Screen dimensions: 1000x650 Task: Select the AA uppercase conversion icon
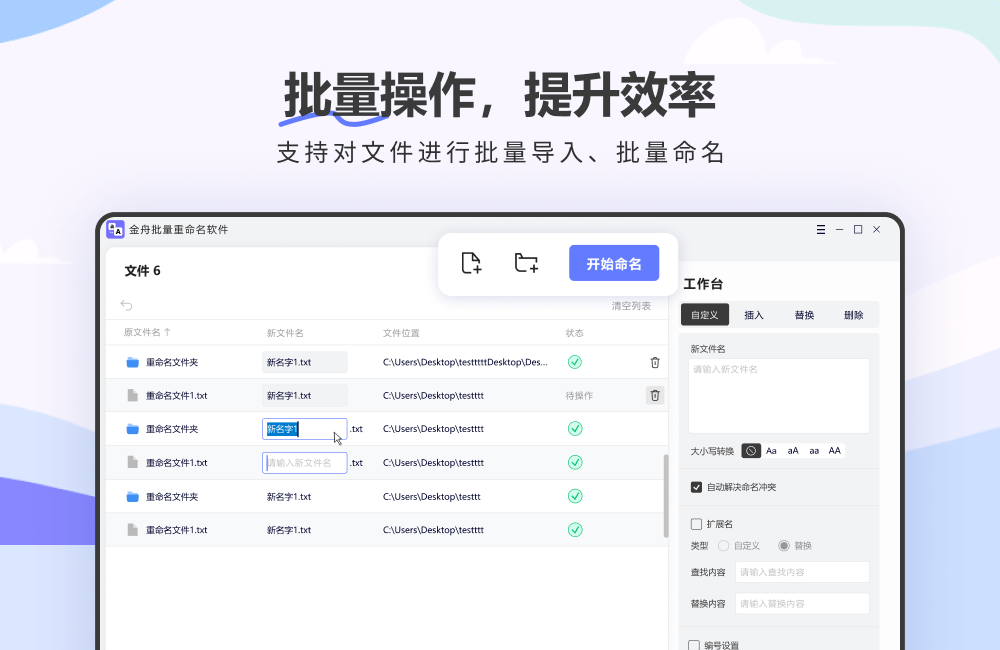[834, 450]
